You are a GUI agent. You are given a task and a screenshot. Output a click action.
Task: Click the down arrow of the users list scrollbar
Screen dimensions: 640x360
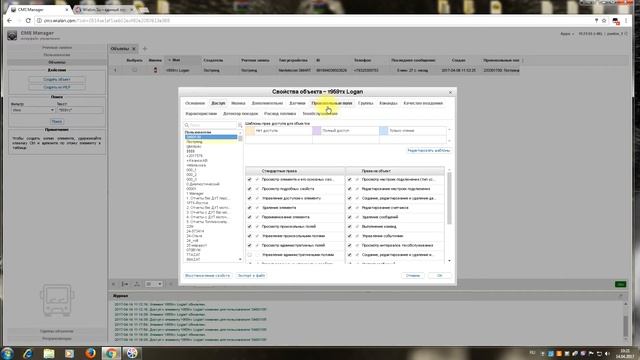[240, 260]
